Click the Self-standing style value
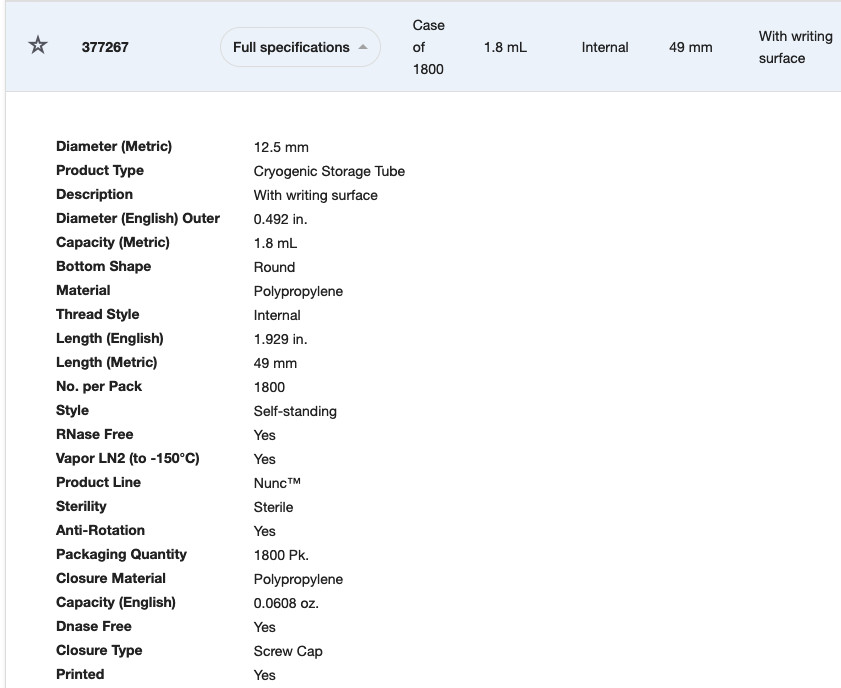This screenshot has width=841, height=688. pyautogui.click(x=295, y=411)
